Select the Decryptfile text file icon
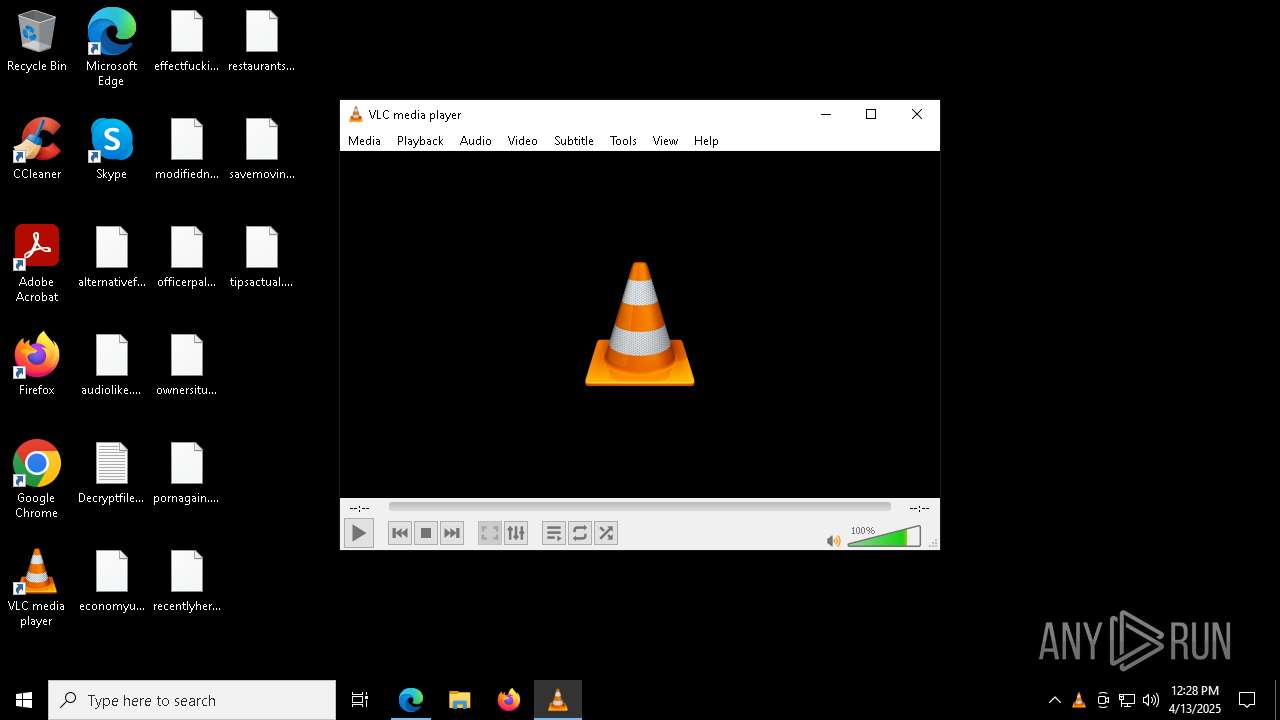The width and height of the screenshot is (1280, 720). click(111, 474)
